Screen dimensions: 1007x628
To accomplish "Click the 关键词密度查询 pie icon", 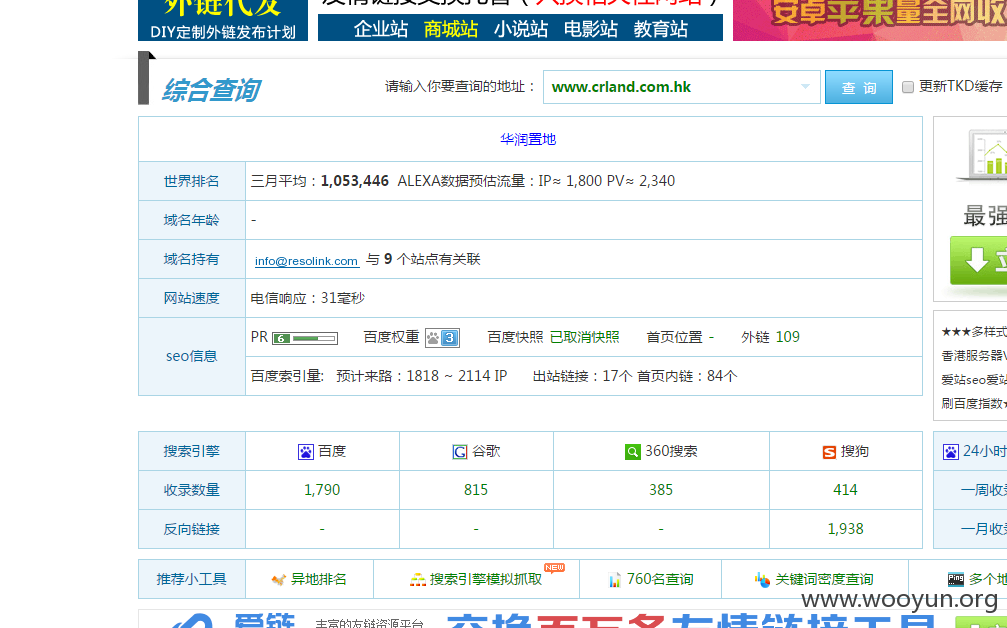I will pos(762,580).
